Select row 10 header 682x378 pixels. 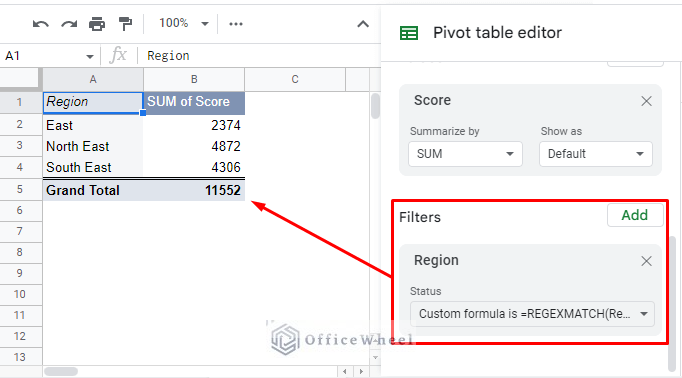20,294
